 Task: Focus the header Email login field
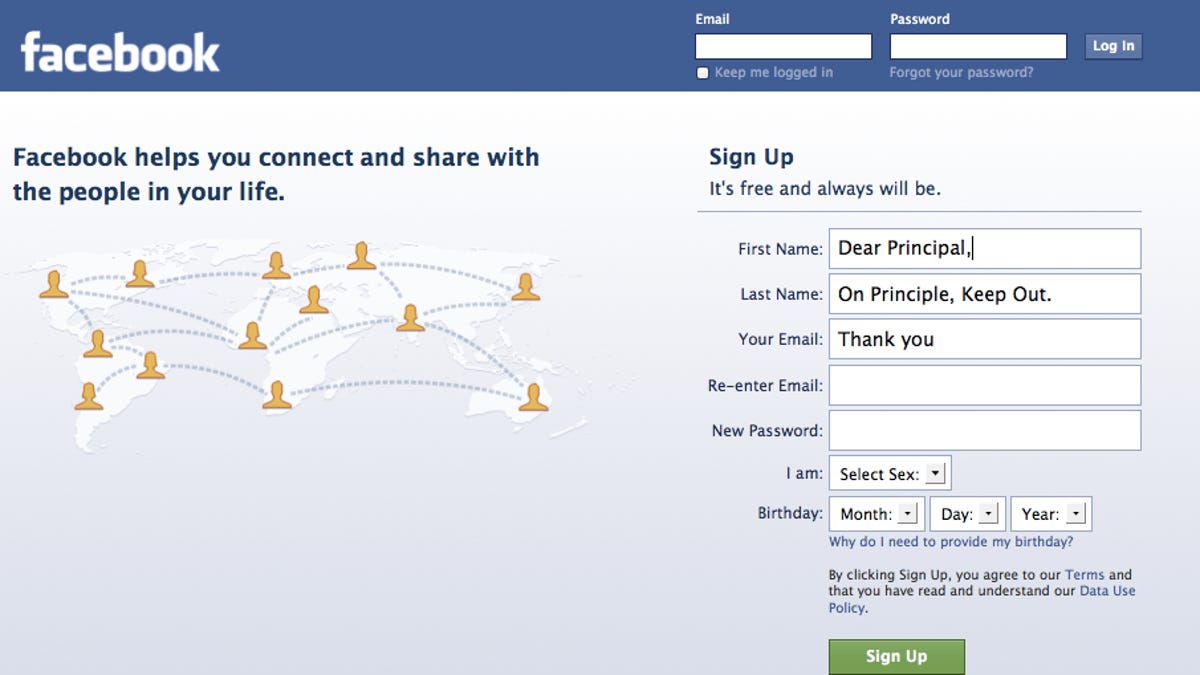[x=783, y=46]
